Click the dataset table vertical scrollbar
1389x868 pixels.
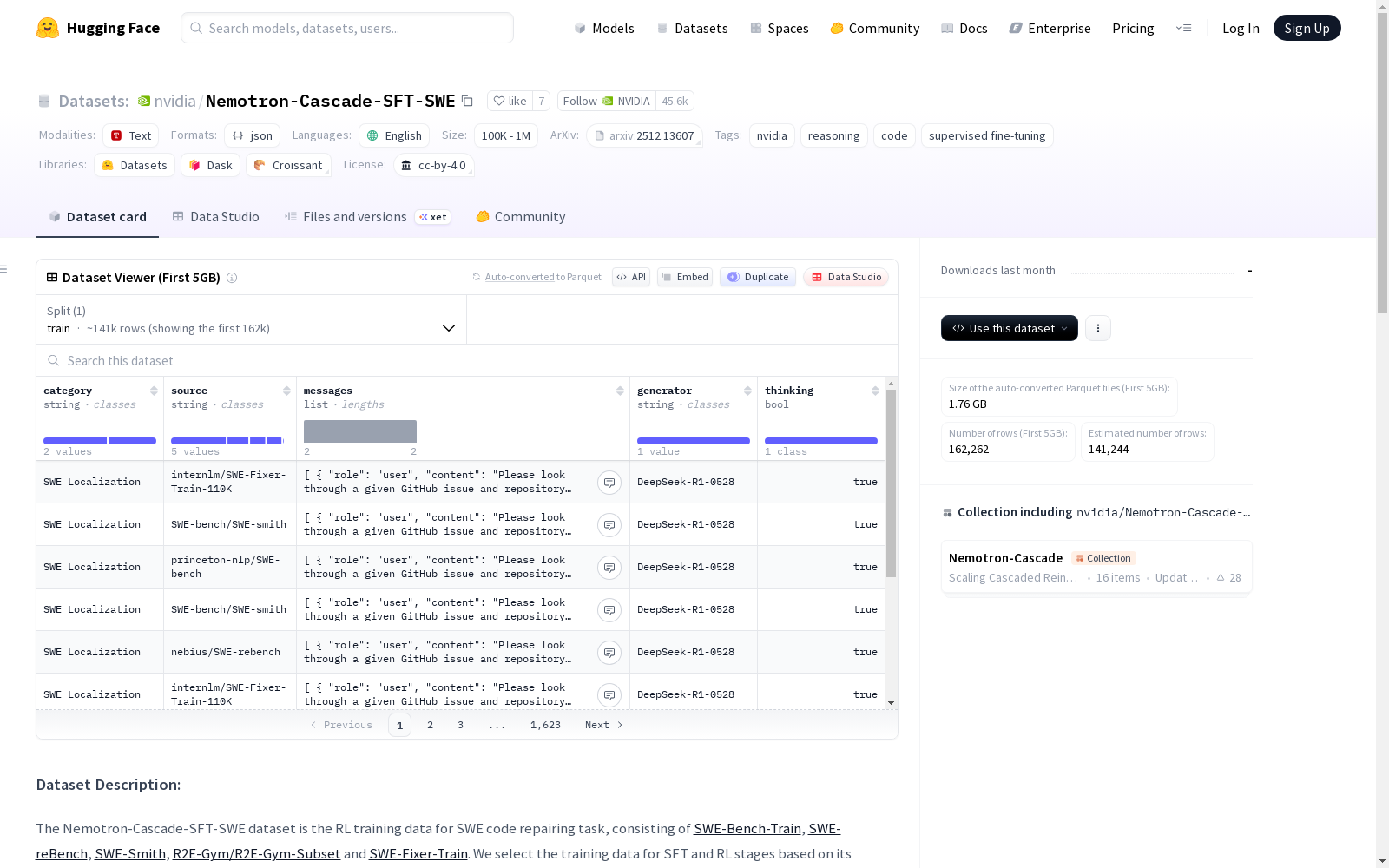click(x=891, y=483)
